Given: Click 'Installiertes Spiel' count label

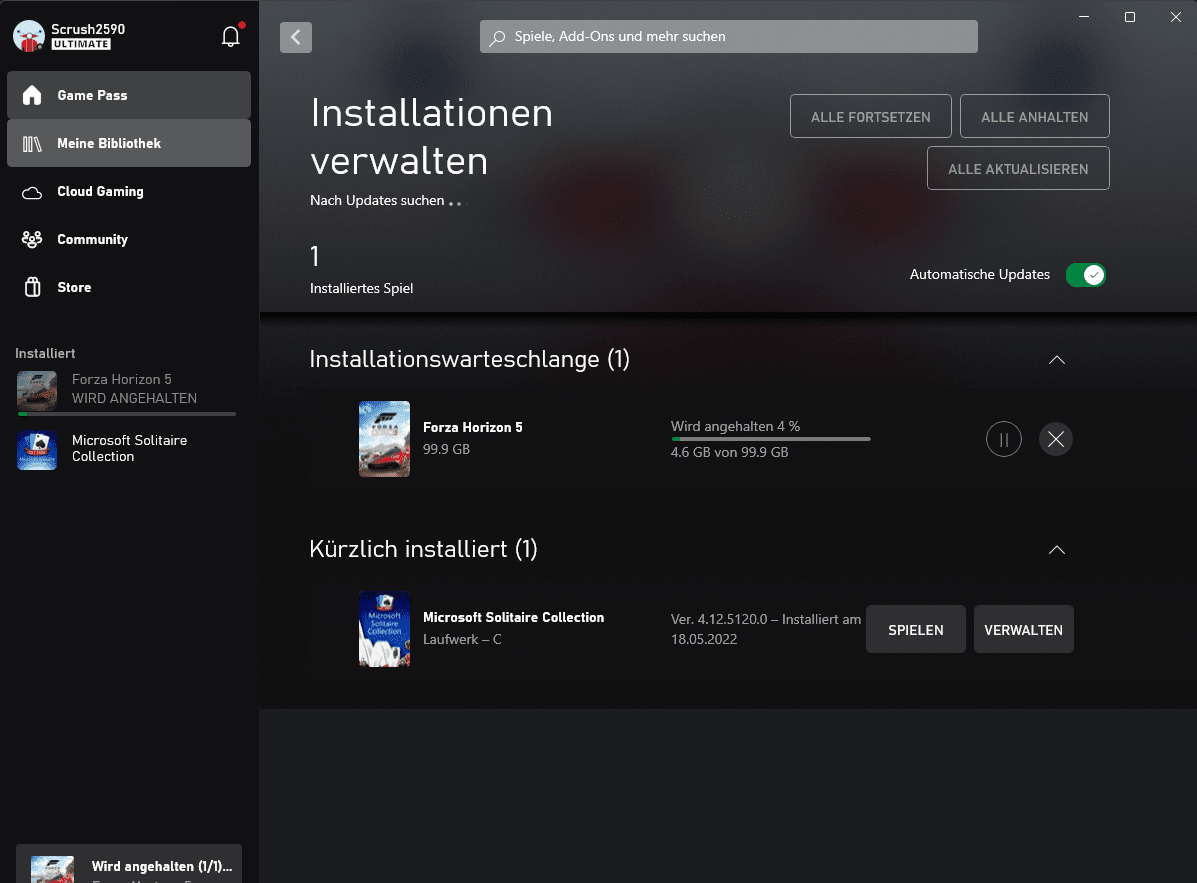Looking at the screenshot, I should 361,288.
